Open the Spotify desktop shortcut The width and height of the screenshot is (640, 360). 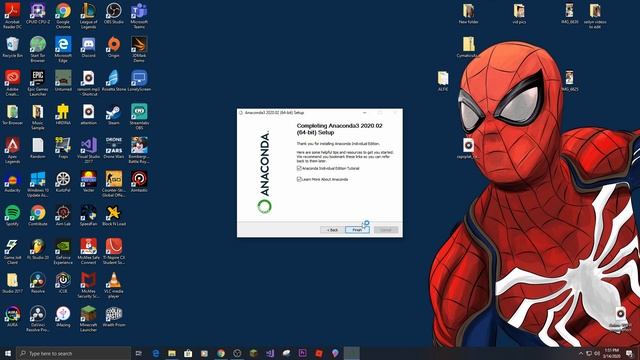(13, 215)
